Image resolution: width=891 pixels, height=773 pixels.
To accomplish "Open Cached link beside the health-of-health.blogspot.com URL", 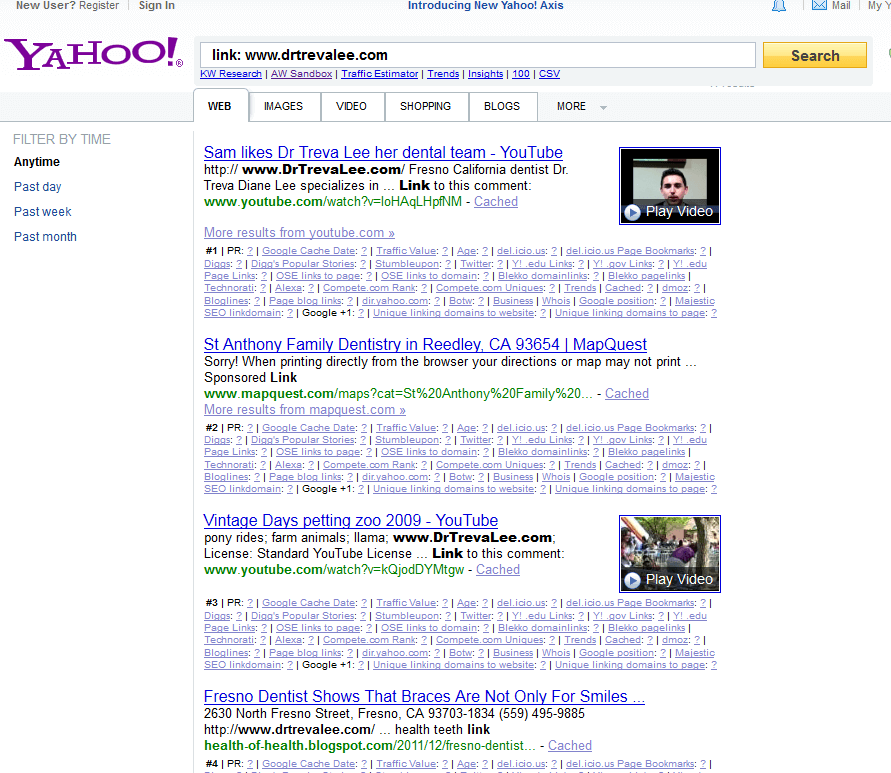I will coord(570,746).
